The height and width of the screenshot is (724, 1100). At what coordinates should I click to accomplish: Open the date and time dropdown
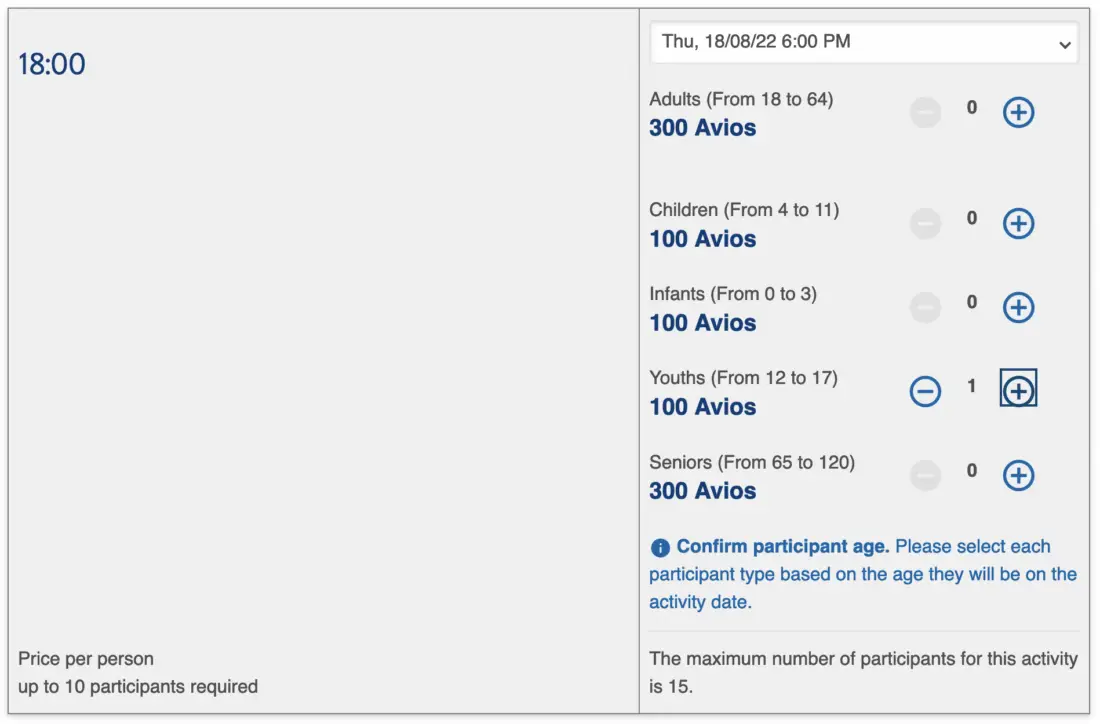[x=863, y=43]
